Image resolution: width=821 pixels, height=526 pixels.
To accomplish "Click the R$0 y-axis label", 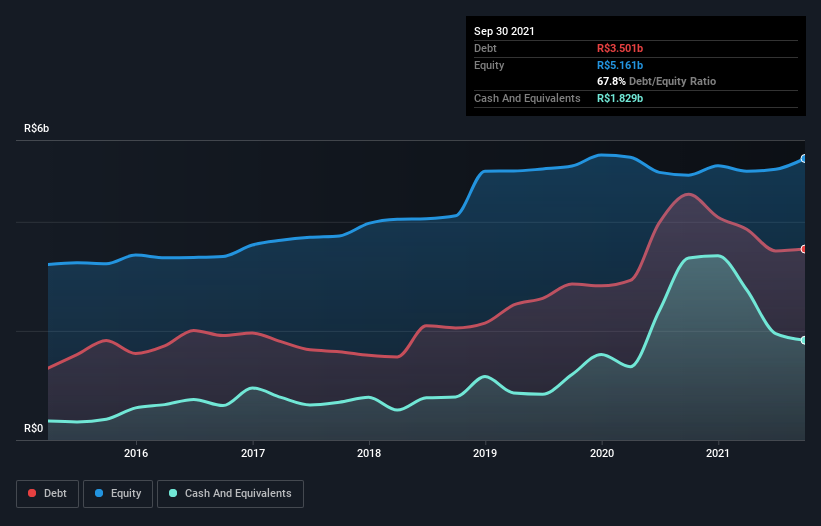I will pyautogui.click(x=34, y=428).
